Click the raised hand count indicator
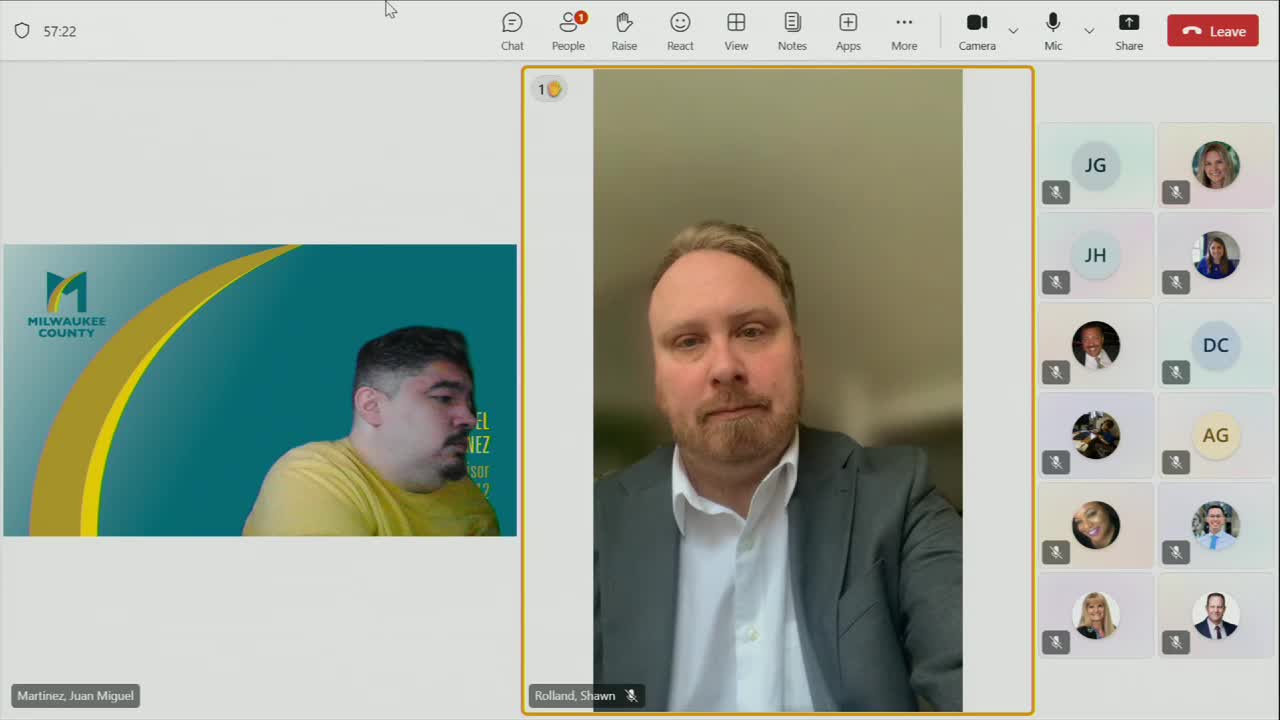This screenshot has height=720, width=1280. tap(549, 89)
